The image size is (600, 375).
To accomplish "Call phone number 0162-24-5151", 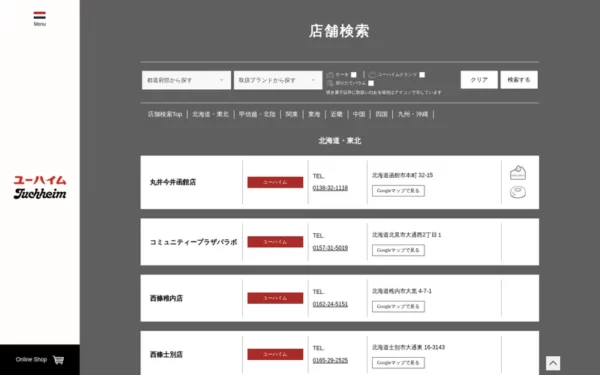I will (330, 304).
